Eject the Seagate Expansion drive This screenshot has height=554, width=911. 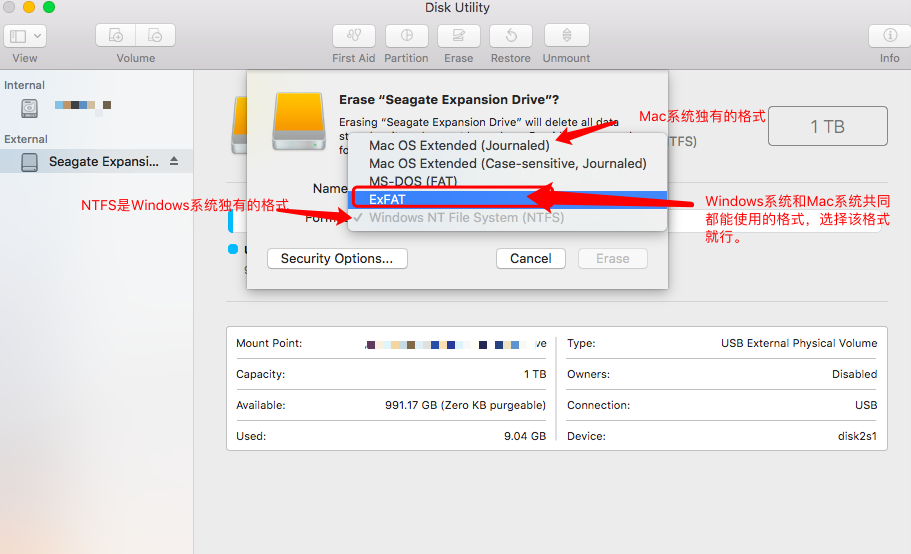click(174, 161)
